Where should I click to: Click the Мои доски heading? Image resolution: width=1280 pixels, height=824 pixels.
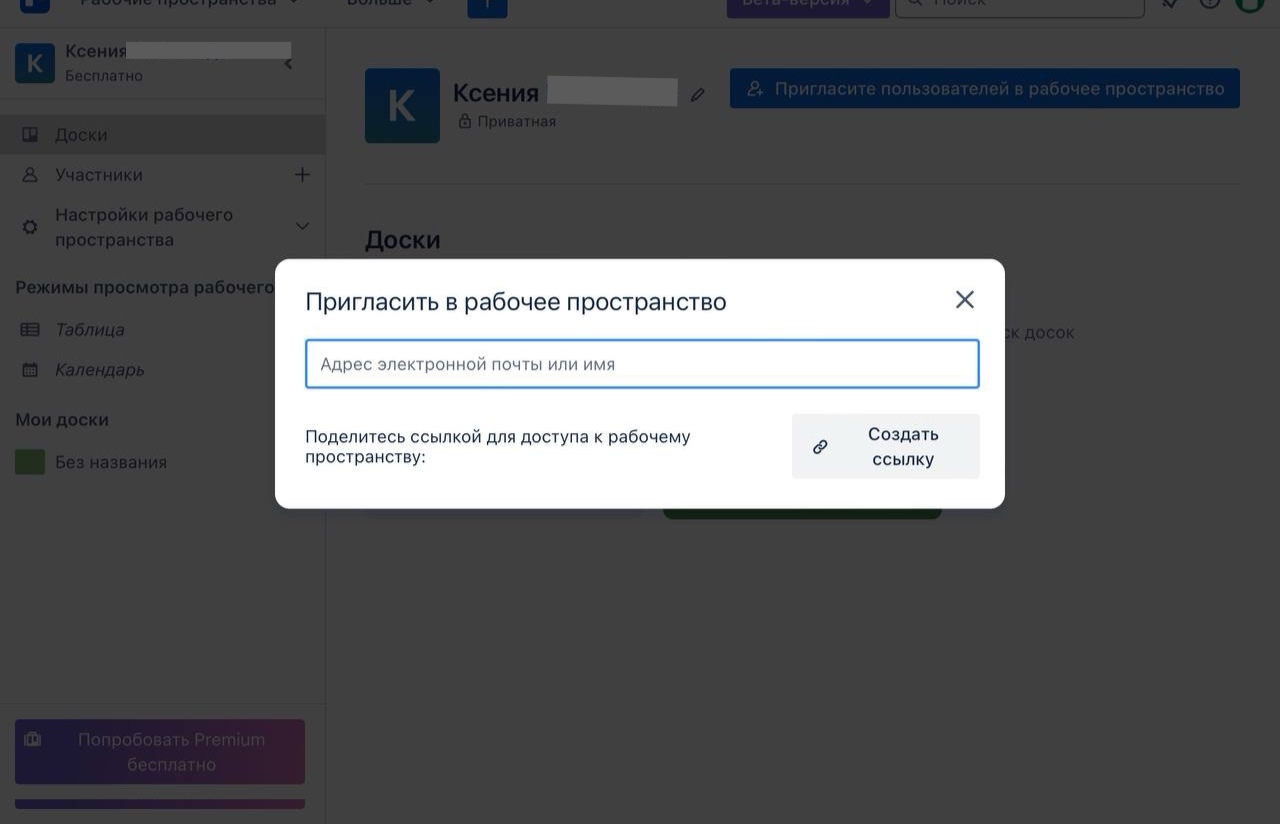pos(62,420)
